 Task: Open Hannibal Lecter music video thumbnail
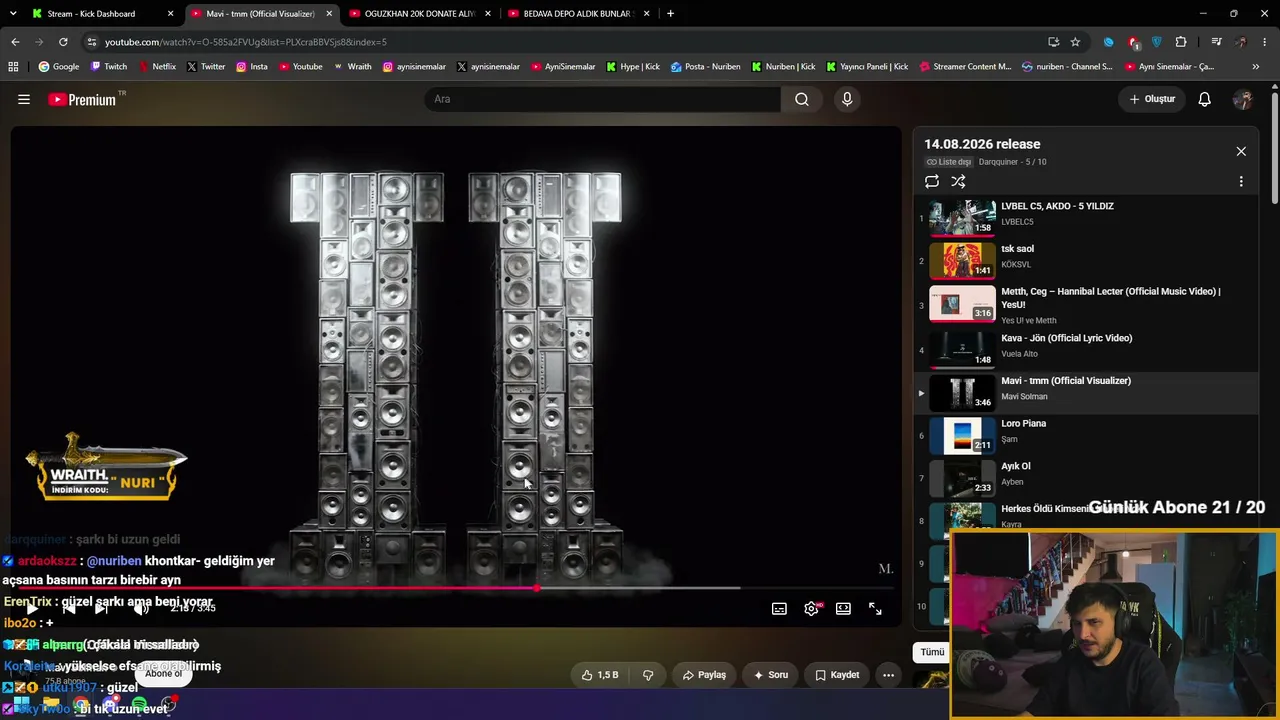click(x=962, y=304)
